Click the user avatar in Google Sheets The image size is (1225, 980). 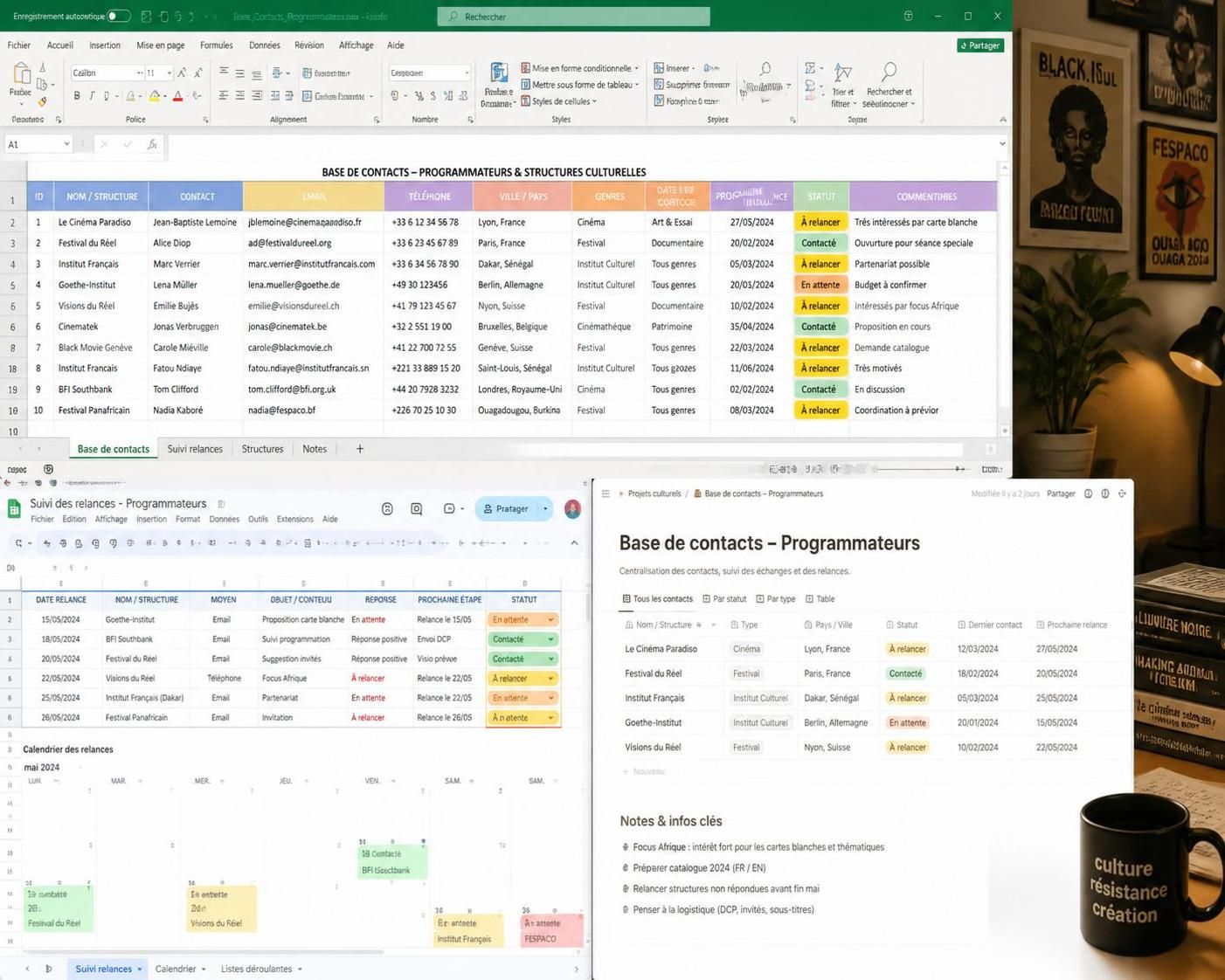[572, 508]
